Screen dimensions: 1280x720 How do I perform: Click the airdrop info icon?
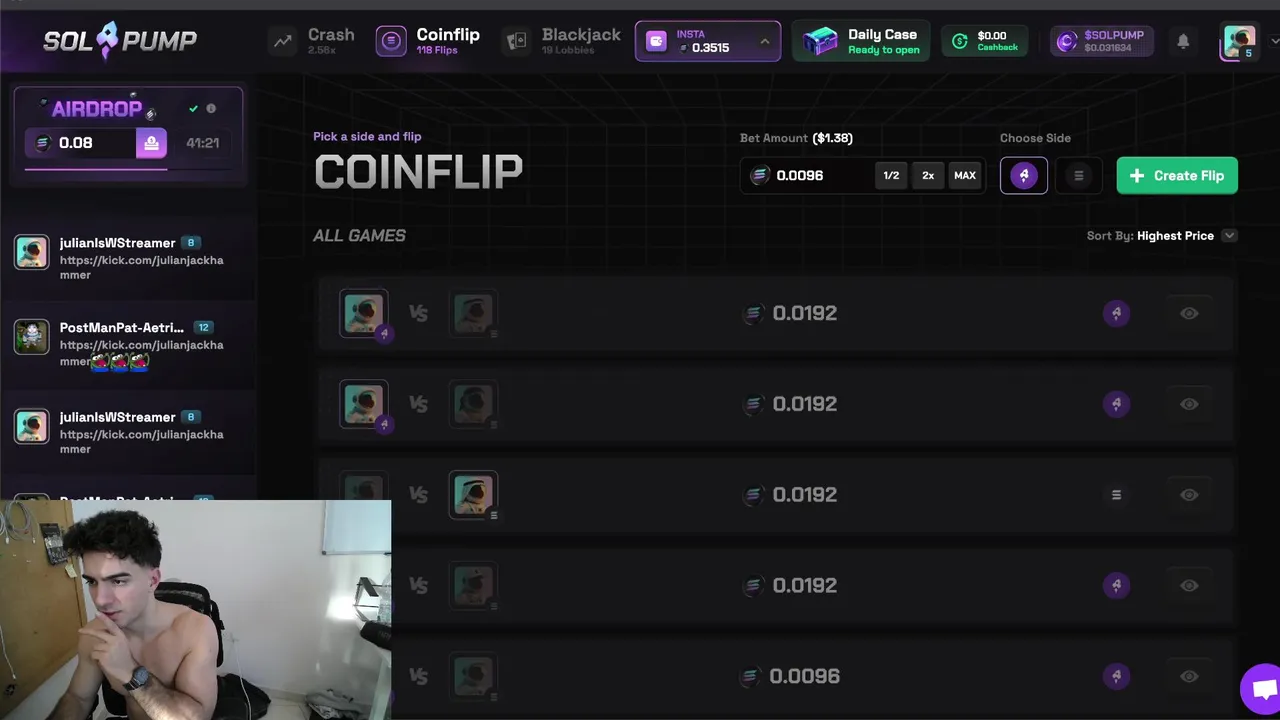tap(211, 108)
